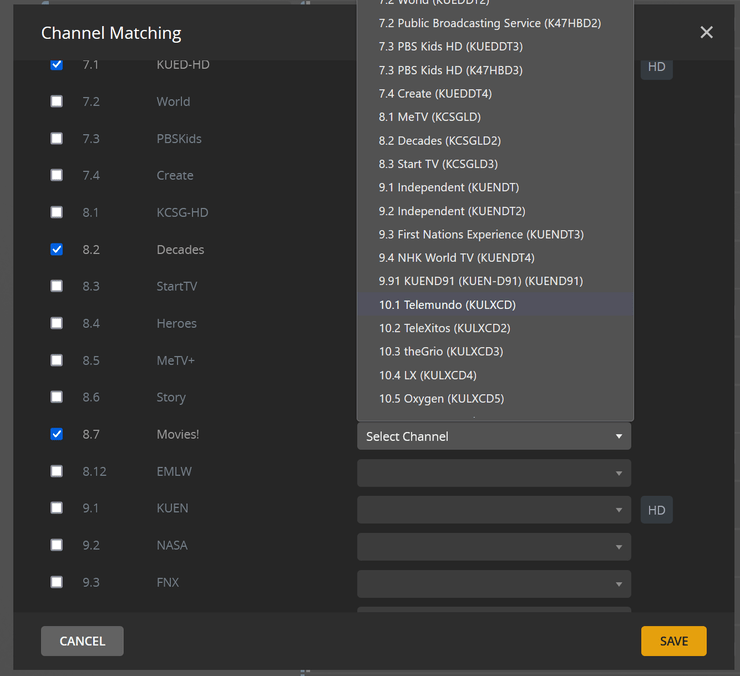Pick 8.2 Decades (KCSGLD2) from list
Image resolution: width=740 pixels, height=676 pixels.
495,141
